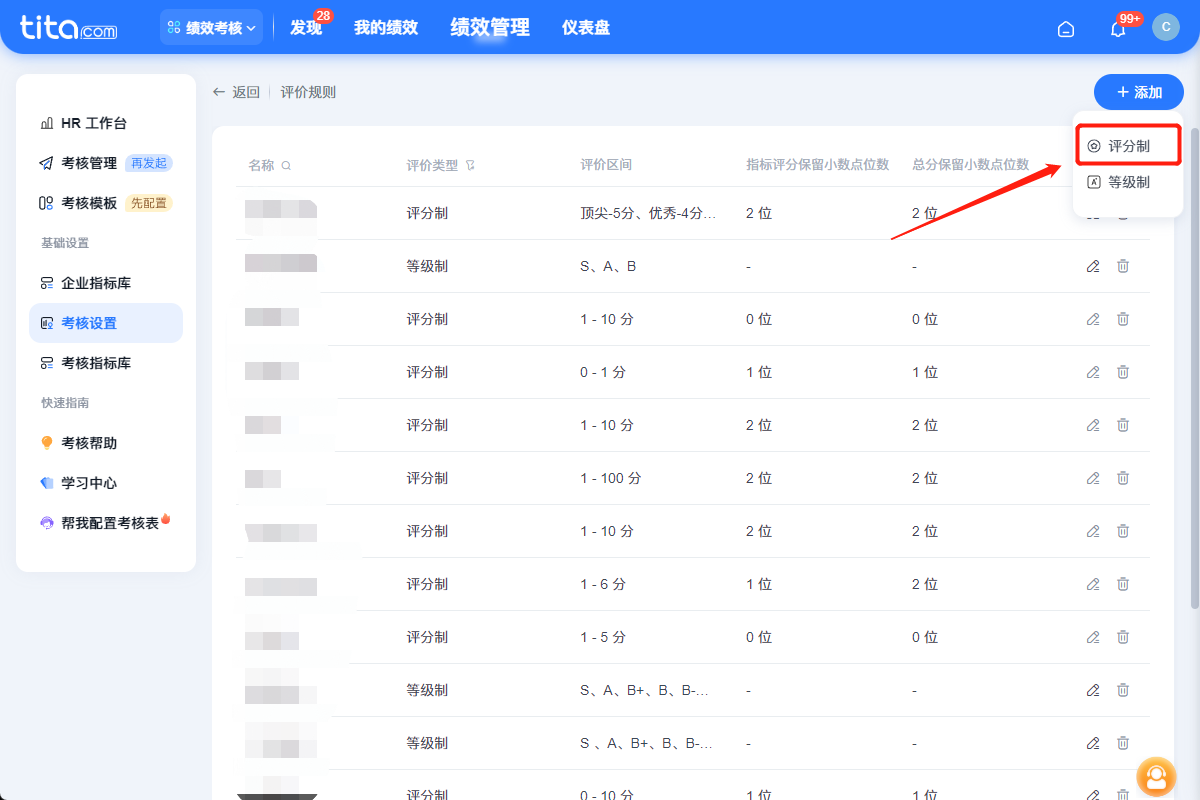Open the customer service chat icon
Image resolution: width=1200 pixels, height=800 pixels.
point(1156,777)
